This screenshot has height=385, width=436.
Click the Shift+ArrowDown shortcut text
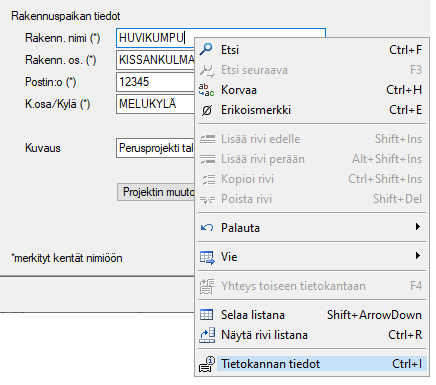[x=374, y=315]
